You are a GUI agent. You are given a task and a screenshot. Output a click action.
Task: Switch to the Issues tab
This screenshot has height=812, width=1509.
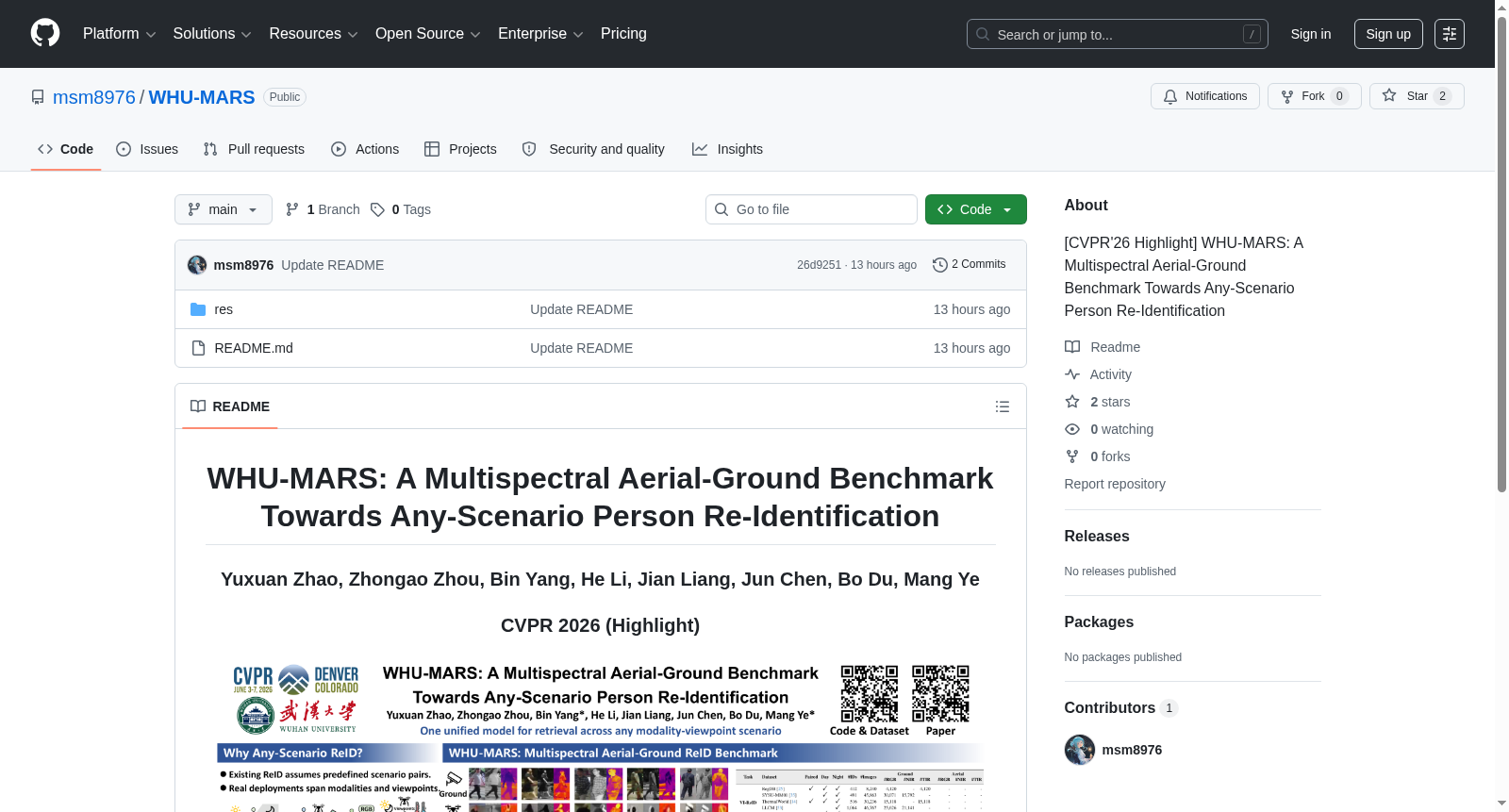147,149
